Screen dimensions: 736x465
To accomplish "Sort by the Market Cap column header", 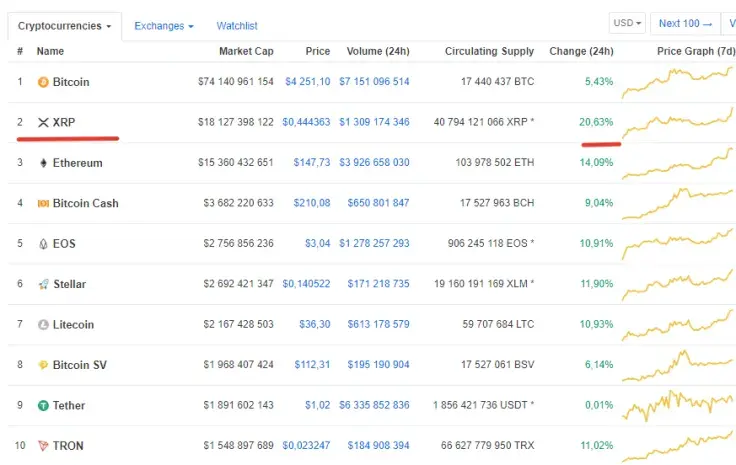I will tap(246, 51).
